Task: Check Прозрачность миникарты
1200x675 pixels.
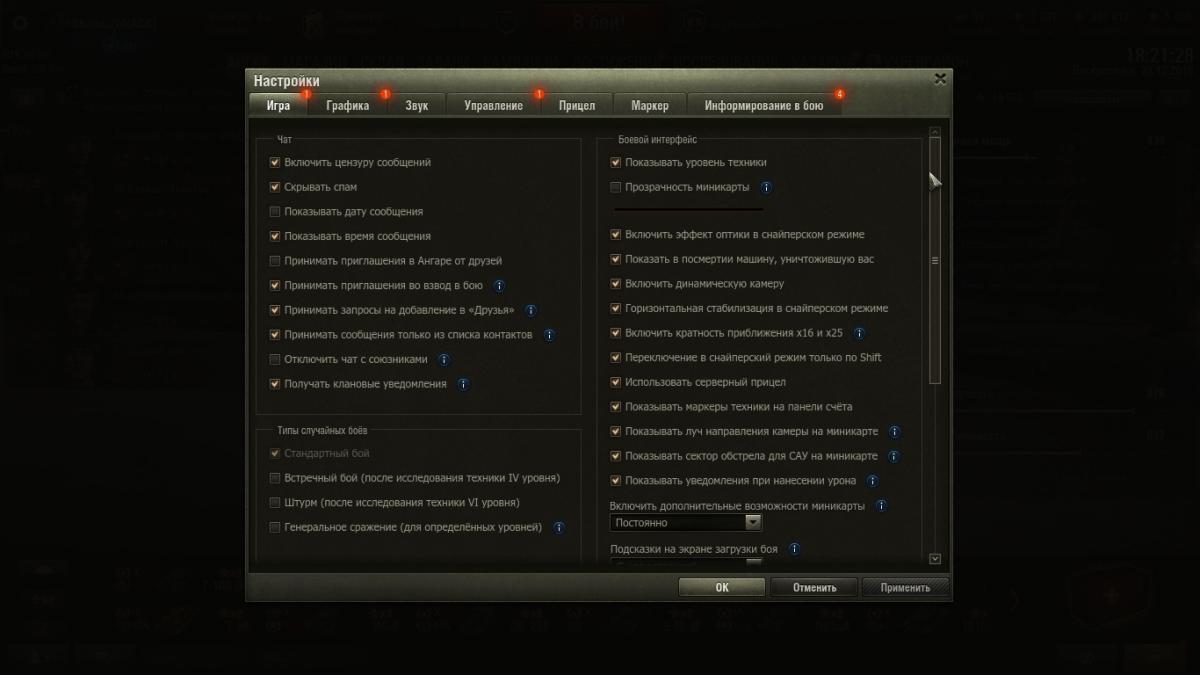Action: point(616,187)
